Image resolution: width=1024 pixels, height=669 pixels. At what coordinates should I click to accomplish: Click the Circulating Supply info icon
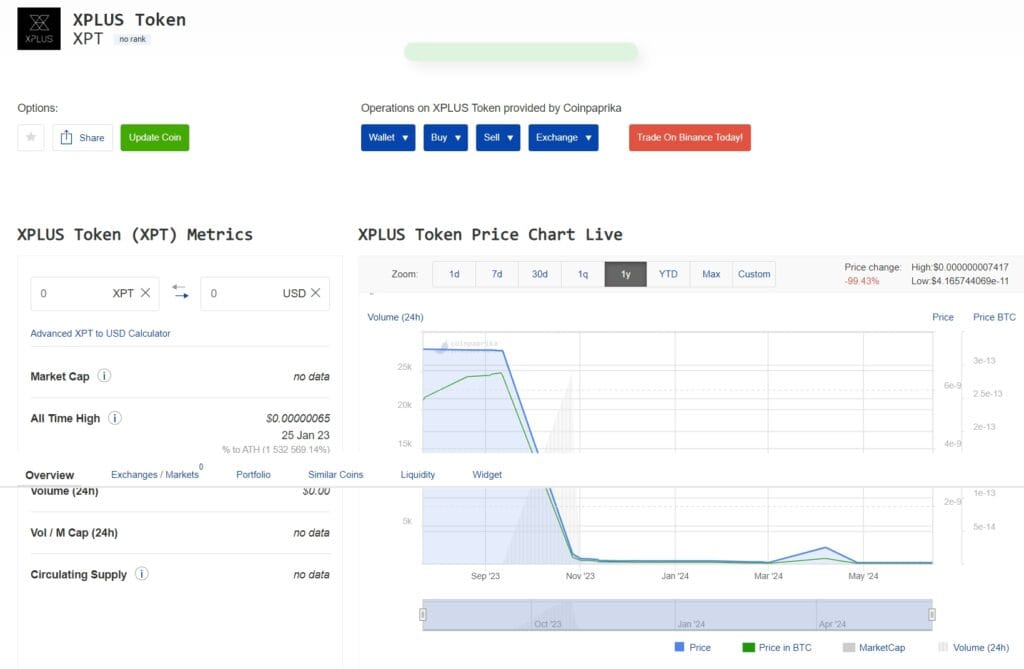142,574
